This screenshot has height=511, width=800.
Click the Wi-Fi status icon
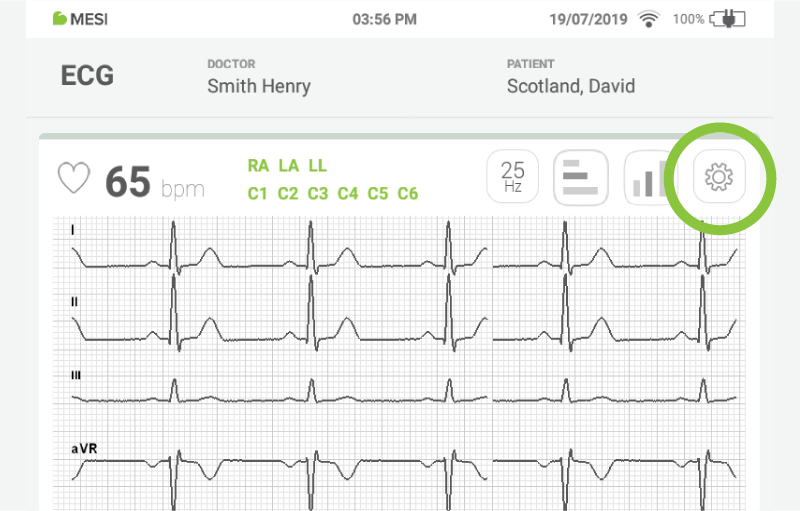tap(649, 20)
